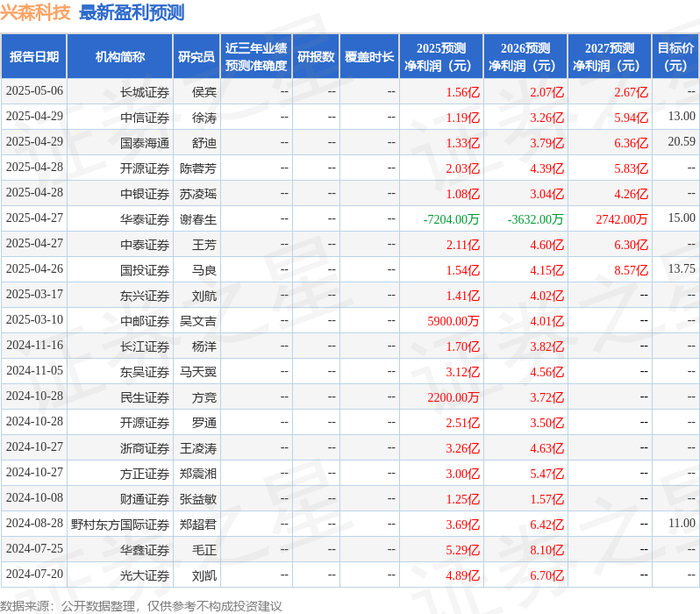Click researcher 陈蓉芳

198,168
